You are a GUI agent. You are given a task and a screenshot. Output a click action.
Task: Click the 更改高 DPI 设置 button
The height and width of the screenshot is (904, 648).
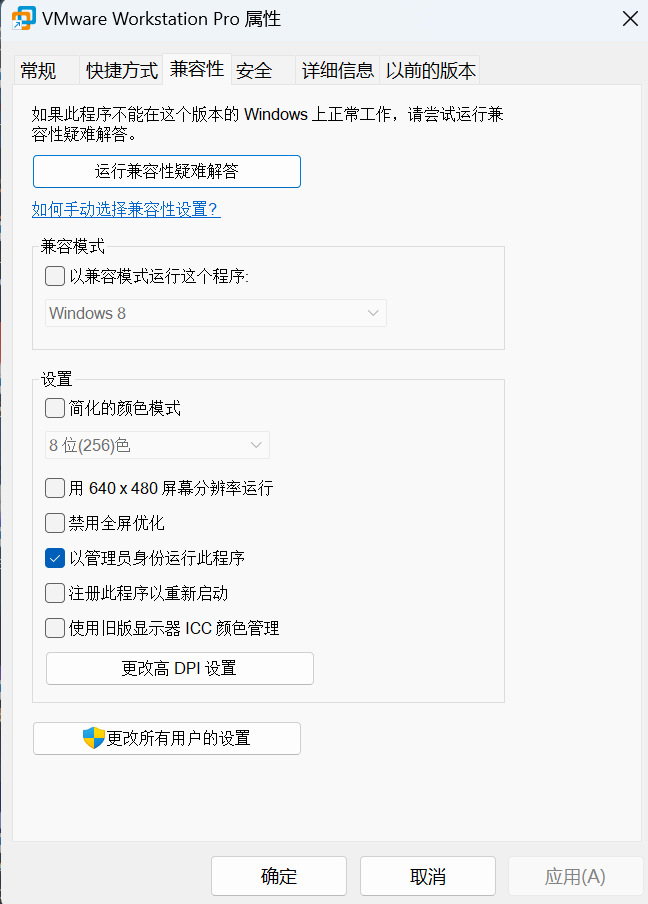pyautogui.click(x=180, y=668)
